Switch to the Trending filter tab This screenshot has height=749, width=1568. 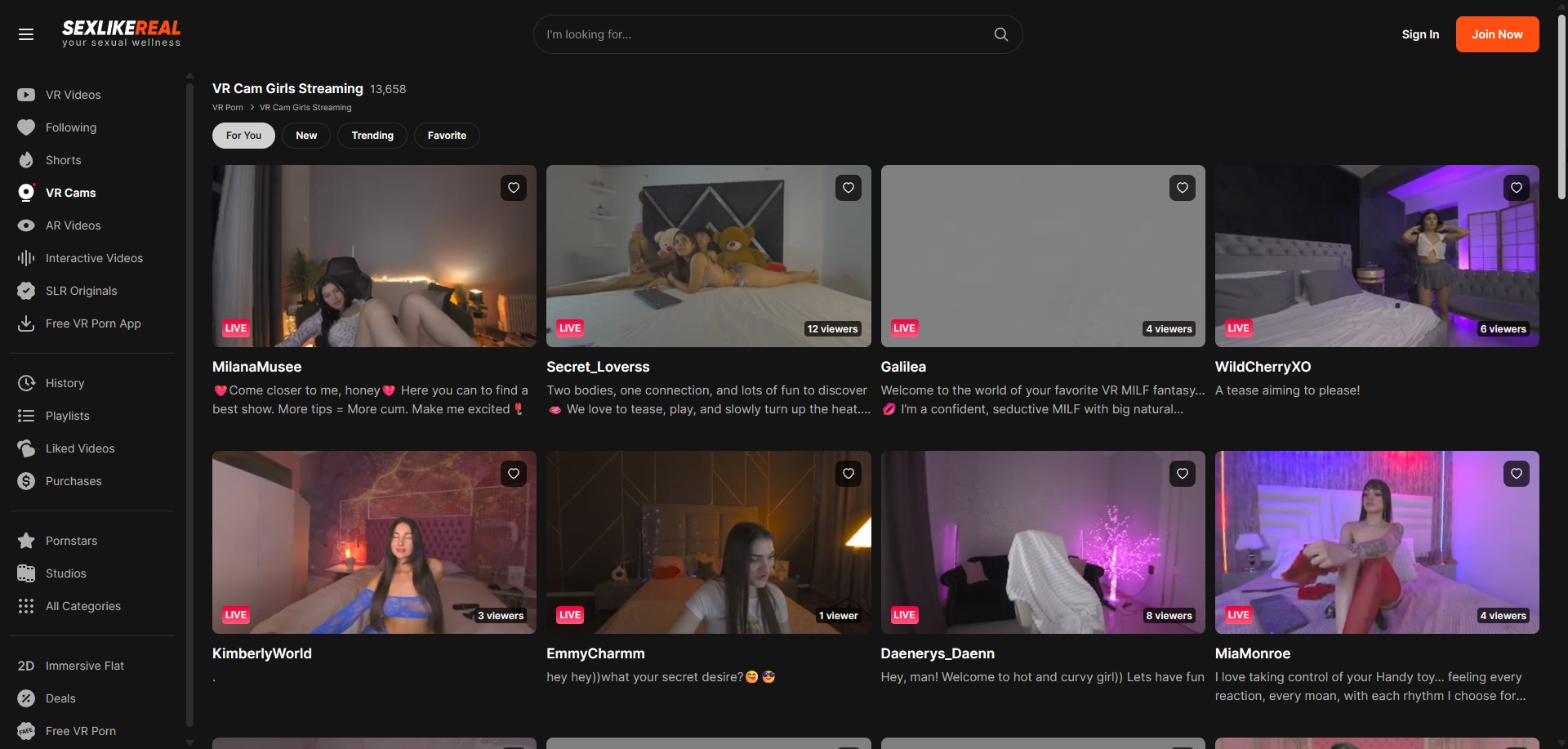point(372,136)
